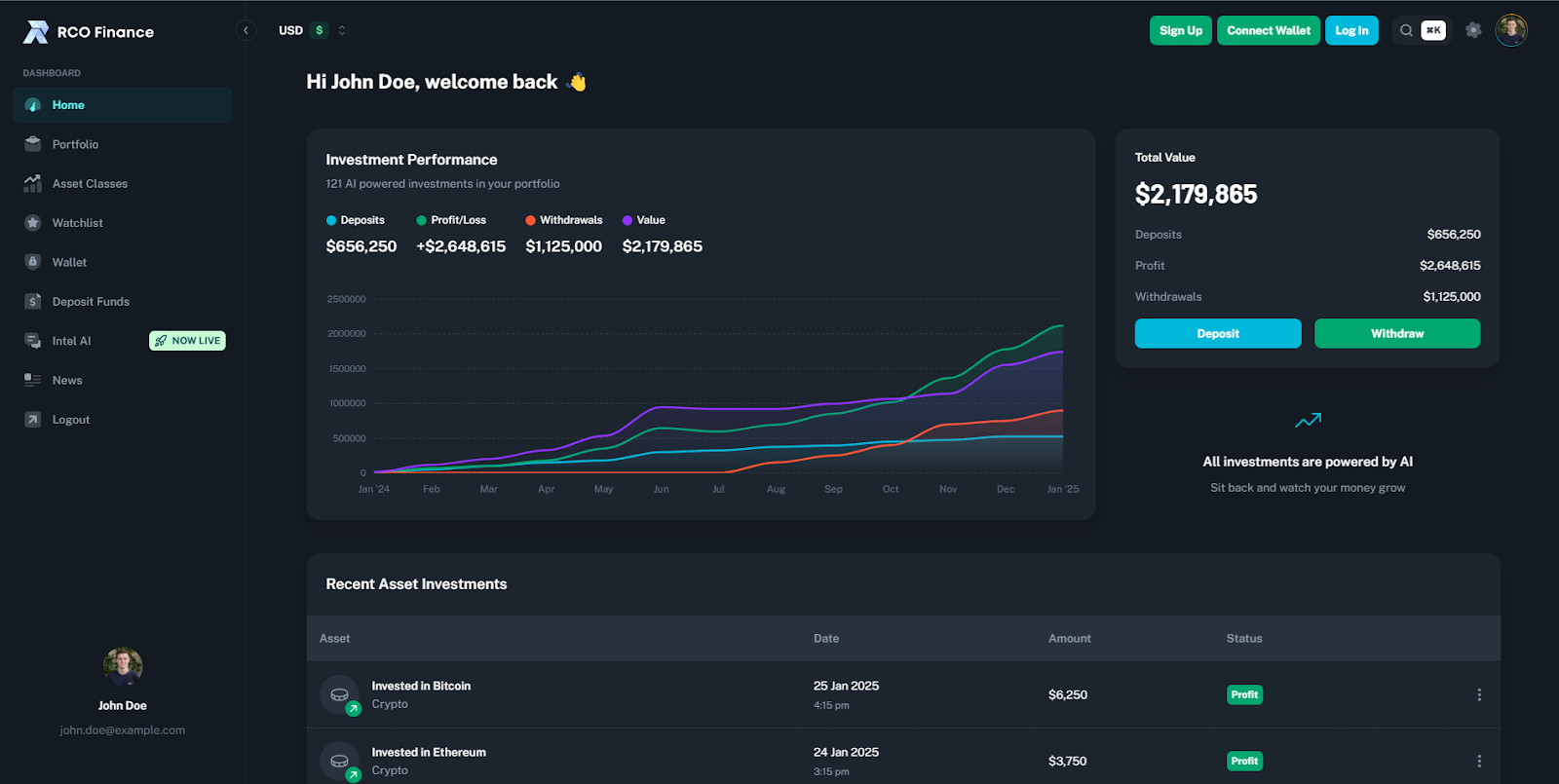Toggle the Profit/Loss series in chart legend
The image size is (1559, 784).
[x=451, y=220]
